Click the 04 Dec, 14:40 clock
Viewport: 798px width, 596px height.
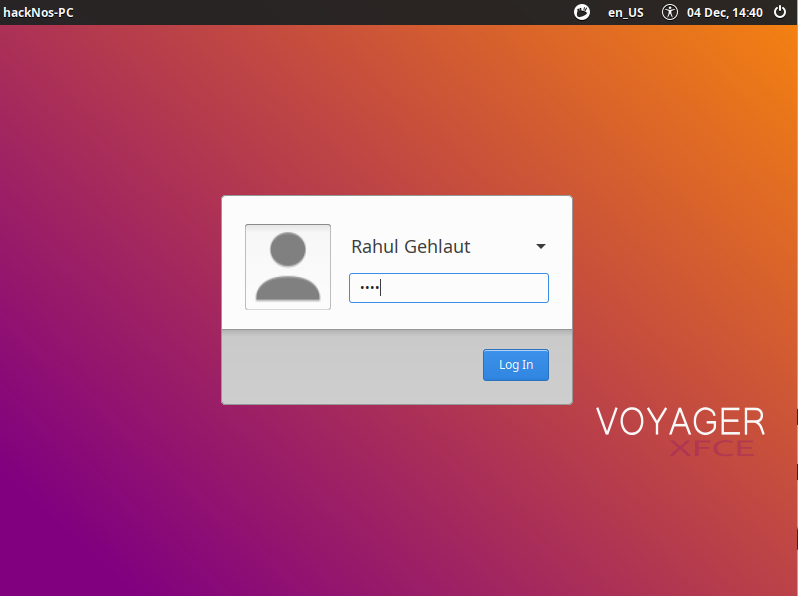coord(725,13)
